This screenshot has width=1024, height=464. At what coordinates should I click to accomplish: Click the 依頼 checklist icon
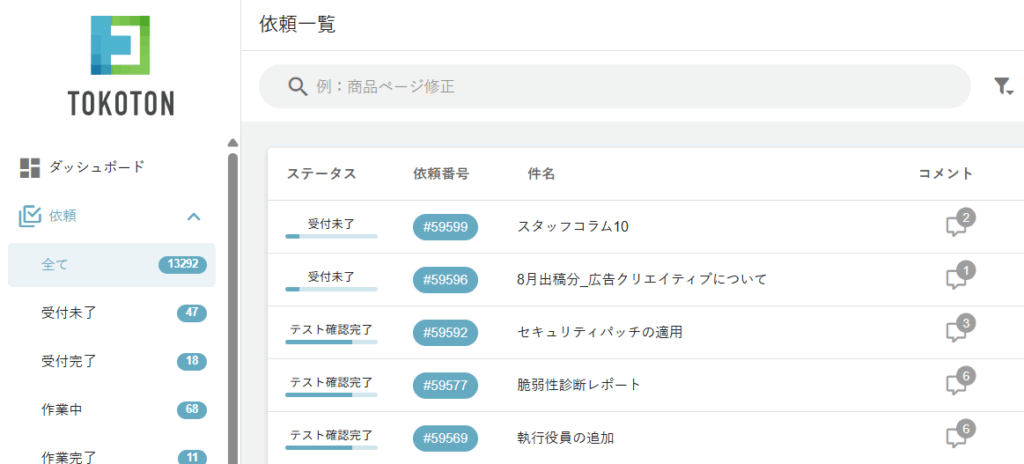click(30, 216)
